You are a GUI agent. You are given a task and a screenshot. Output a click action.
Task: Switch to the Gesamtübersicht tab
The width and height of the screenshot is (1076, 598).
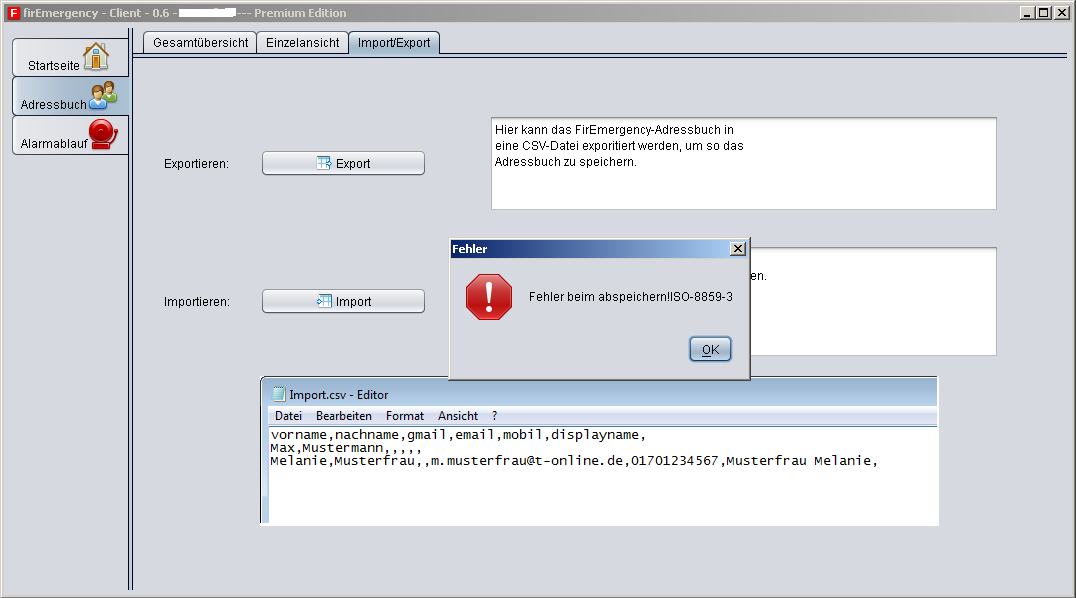200,43
